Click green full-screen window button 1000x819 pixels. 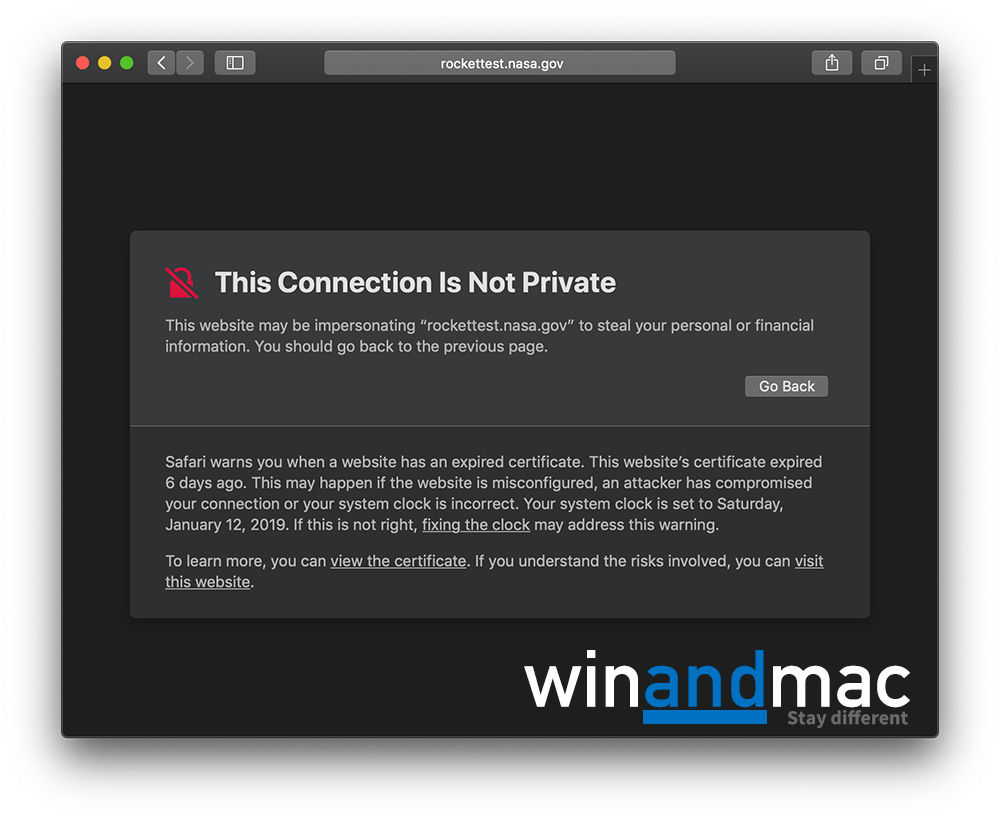[x=127, y=63]
